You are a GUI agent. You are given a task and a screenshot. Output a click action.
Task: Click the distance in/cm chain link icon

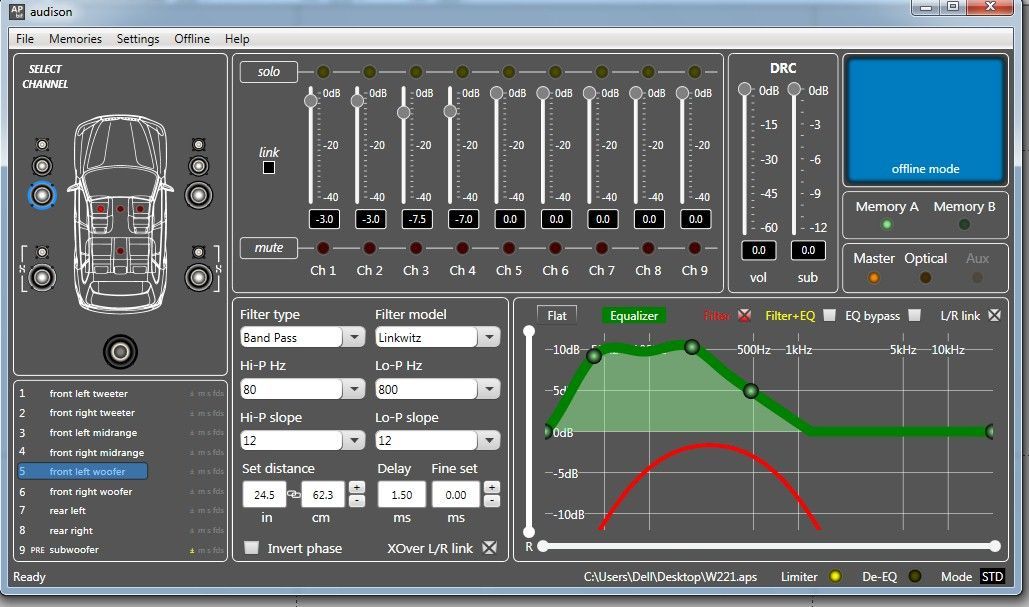[294, 494]
